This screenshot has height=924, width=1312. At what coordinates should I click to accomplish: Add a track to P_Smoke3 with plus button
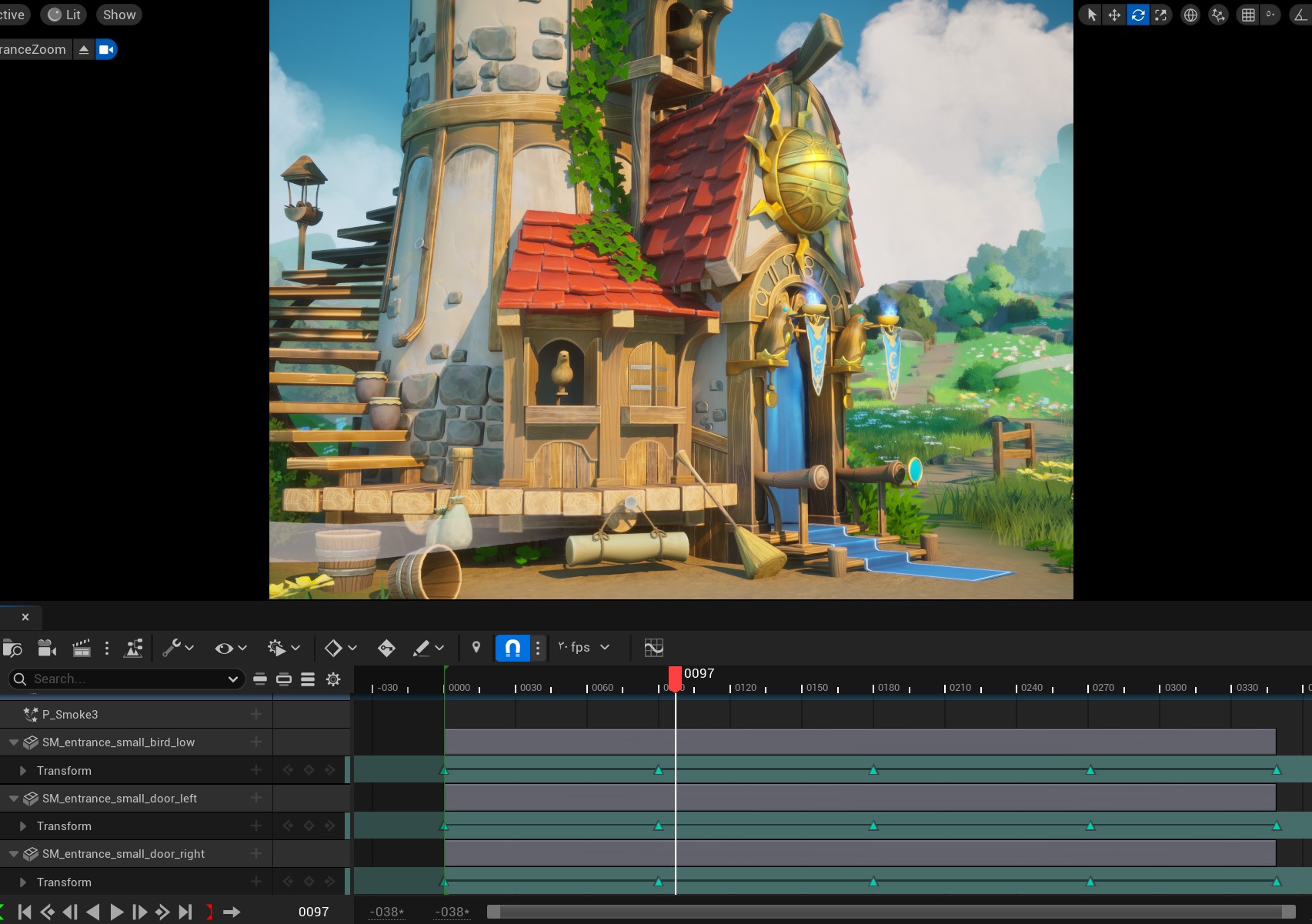256,714
